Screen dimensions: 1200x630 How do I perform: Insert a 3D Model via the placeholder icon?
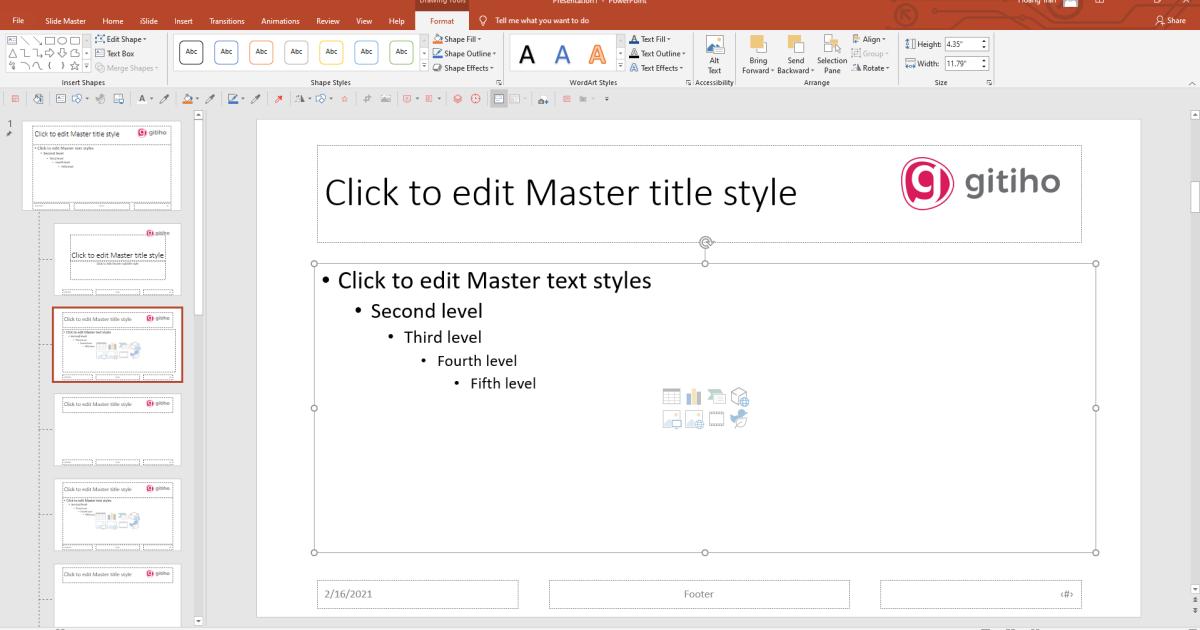point(740,395)
